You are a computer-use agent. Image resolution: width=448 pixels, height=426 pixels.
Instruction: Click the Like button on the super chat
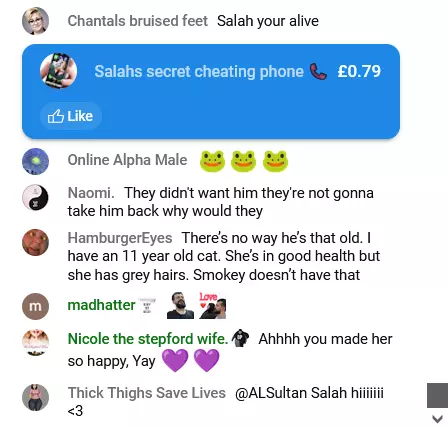coord(71,116)
